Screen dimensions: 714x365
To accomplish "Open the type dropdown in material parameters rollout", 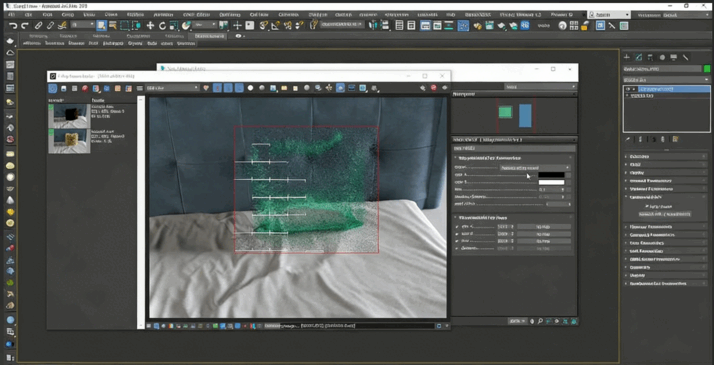I will coord(535,167).
